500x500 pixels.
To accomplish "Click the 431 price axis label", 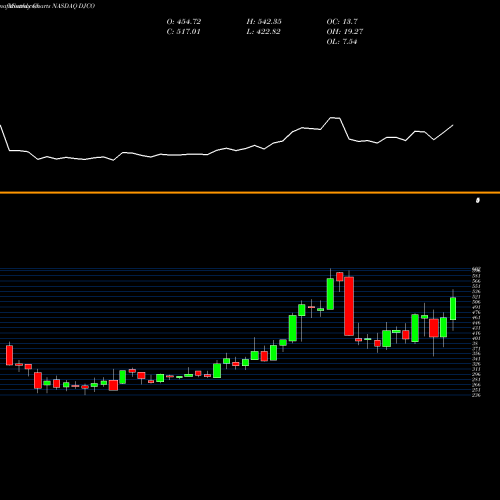I will point(477,328).
